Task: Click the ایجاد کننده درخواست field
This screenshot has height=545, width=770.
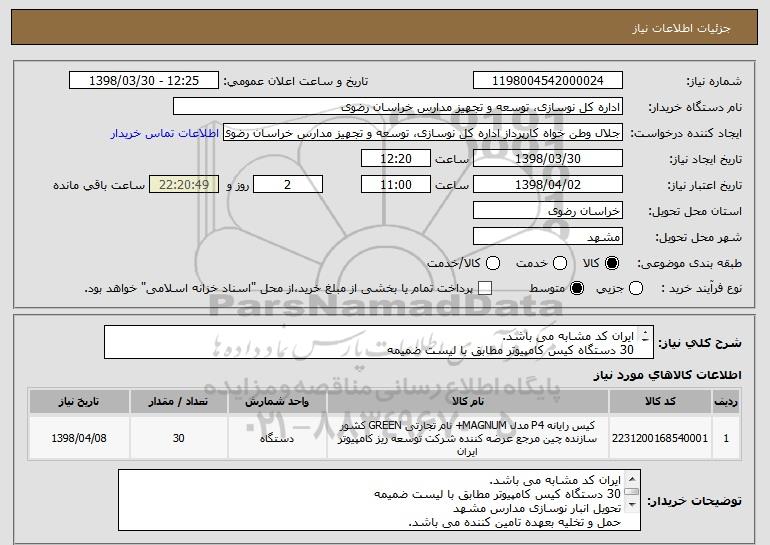Action: pyautogui.click(x=423, y=133)
